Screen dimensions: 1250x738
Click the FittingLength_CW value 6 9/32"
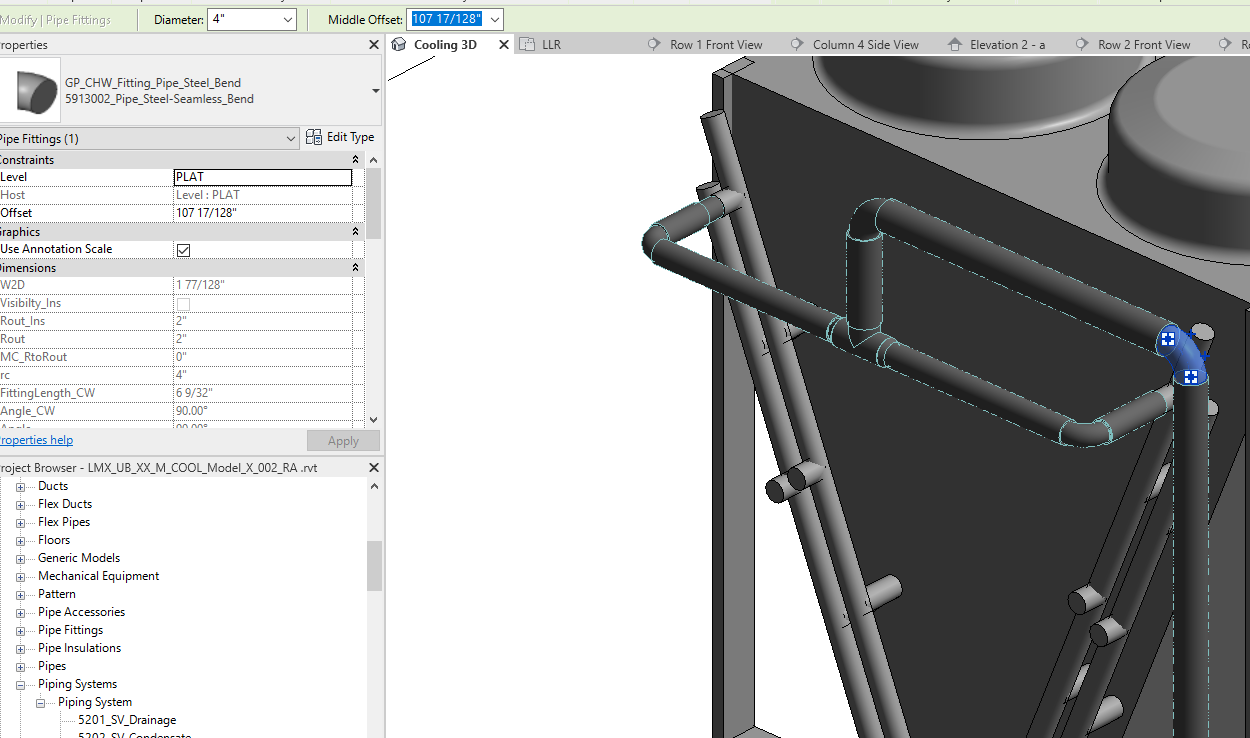263,393
